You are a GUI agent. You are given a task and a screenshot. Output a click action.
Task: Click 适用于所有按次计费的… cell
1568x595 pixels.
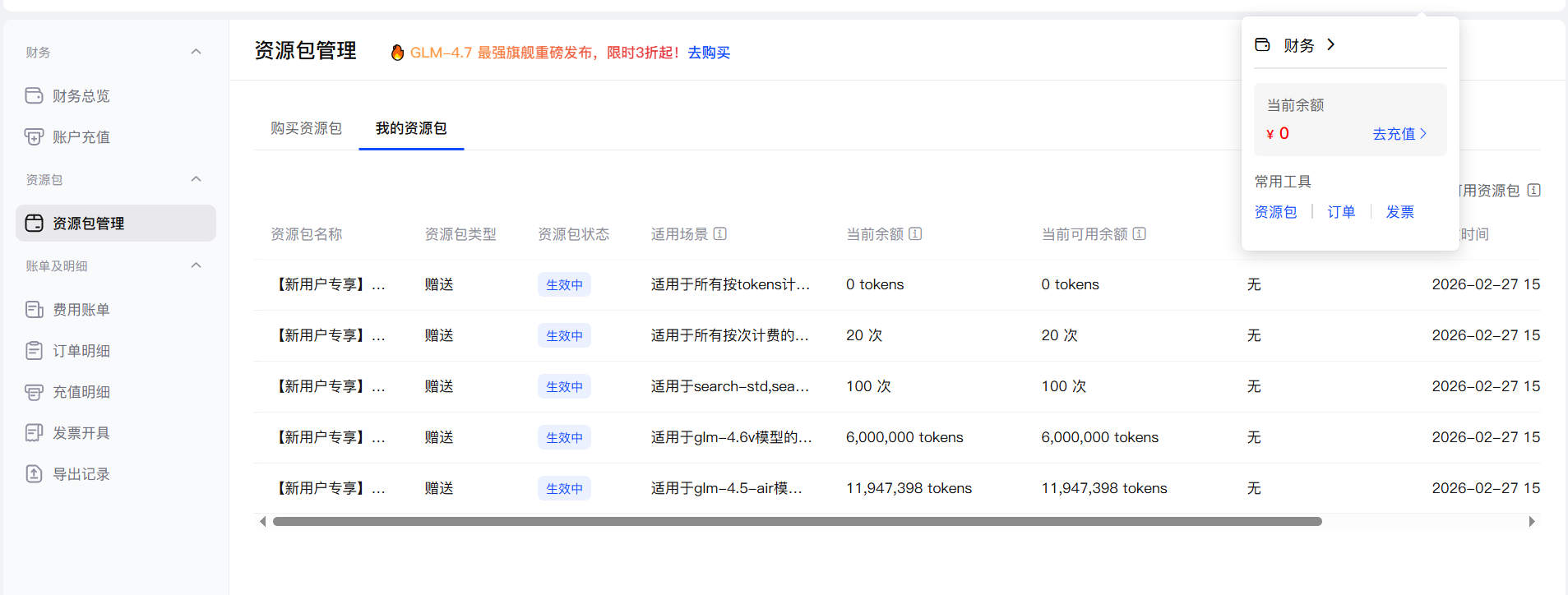(x=729, y=335)
